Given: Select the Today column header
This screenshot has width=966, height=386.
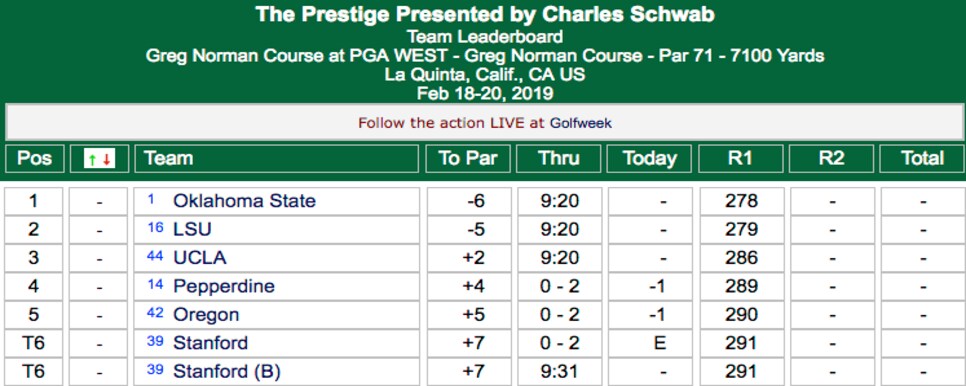Looking at the screenshot, I should coord(650,159).
